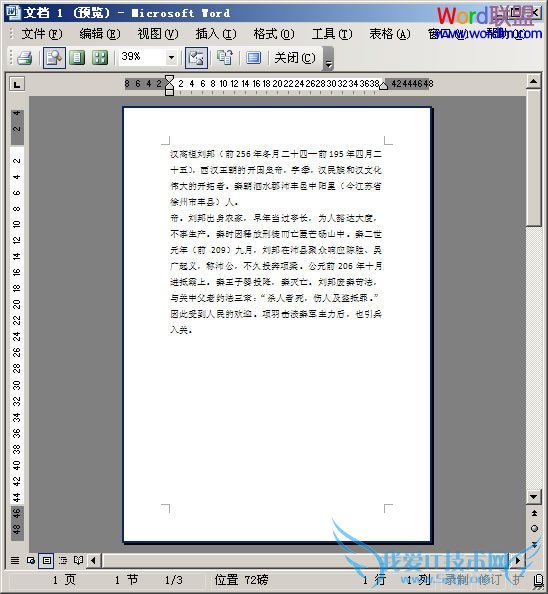548x594 pixels.
Task: Click the 1 页 status bar entry
Action: click(64, 580)
